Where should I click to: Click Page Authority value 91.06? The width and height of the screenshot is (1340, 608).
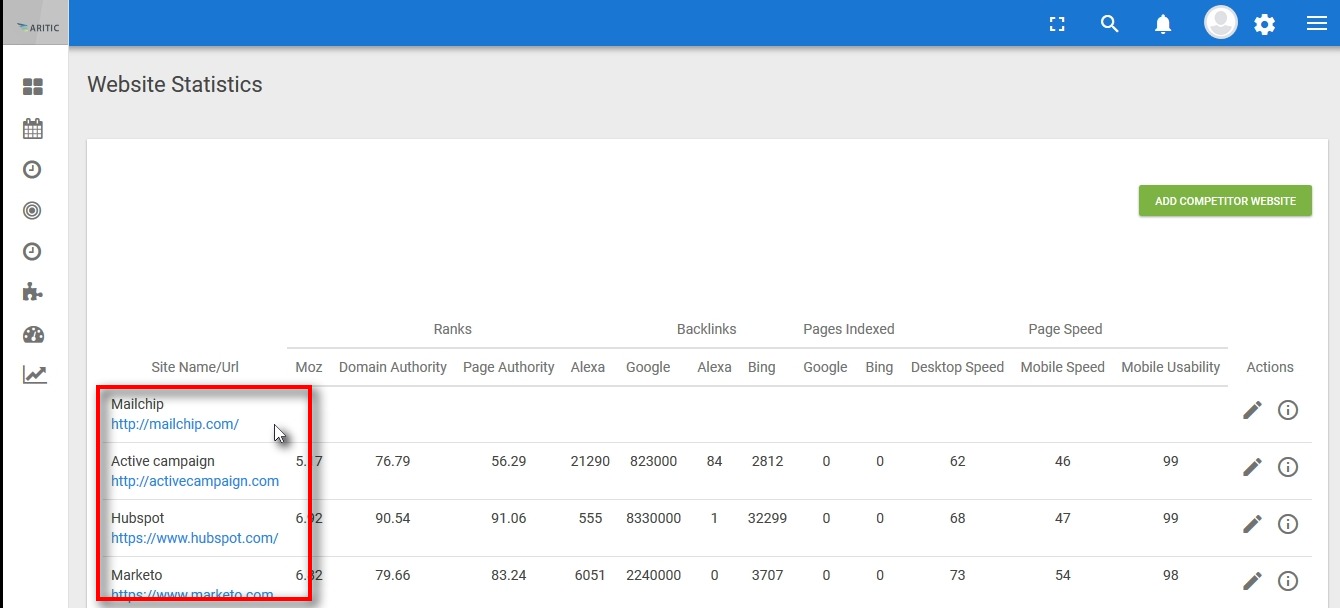(509, 518)
